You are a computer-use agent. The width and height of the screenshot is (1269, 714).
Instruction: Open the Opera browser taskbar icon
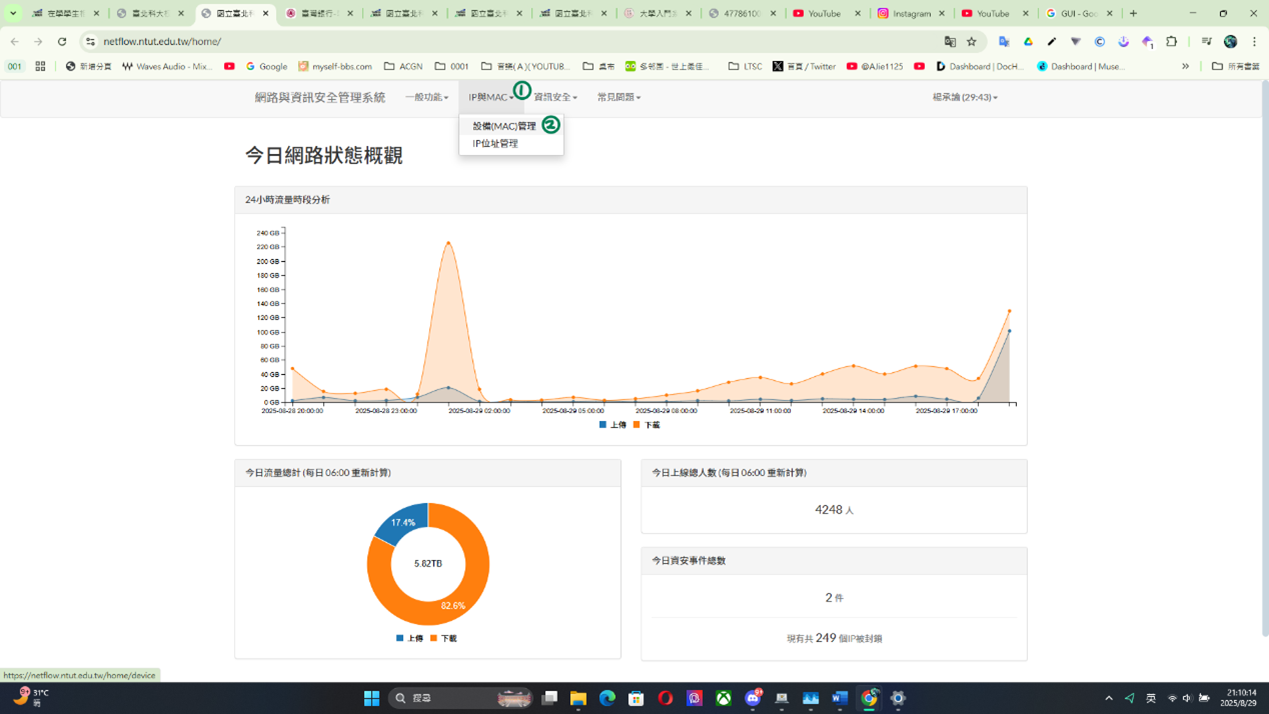point(665,698)
